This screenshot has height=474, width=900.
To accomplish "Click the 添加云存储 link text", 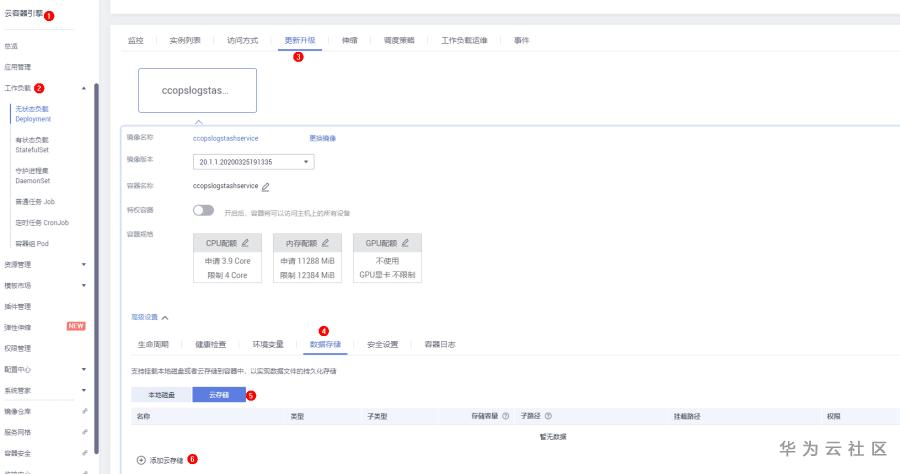I will [166, 460].
